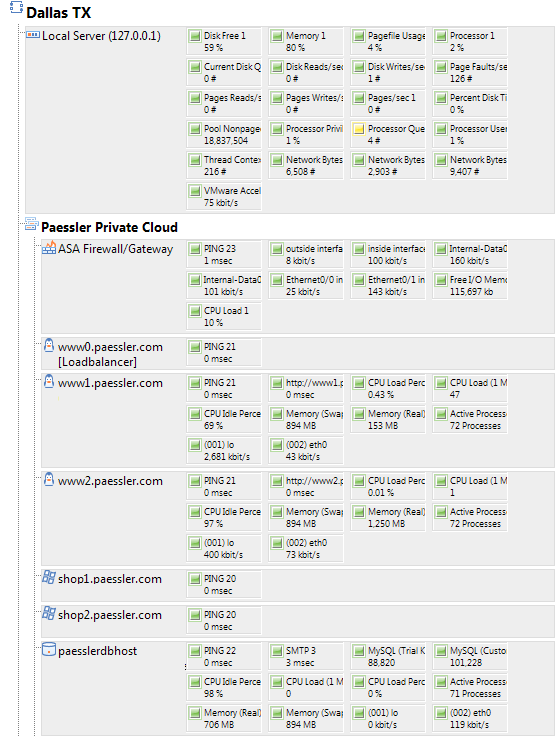Click the Dallas TX probe icon
Screen dimensions: 560x737
coord(16,7)
